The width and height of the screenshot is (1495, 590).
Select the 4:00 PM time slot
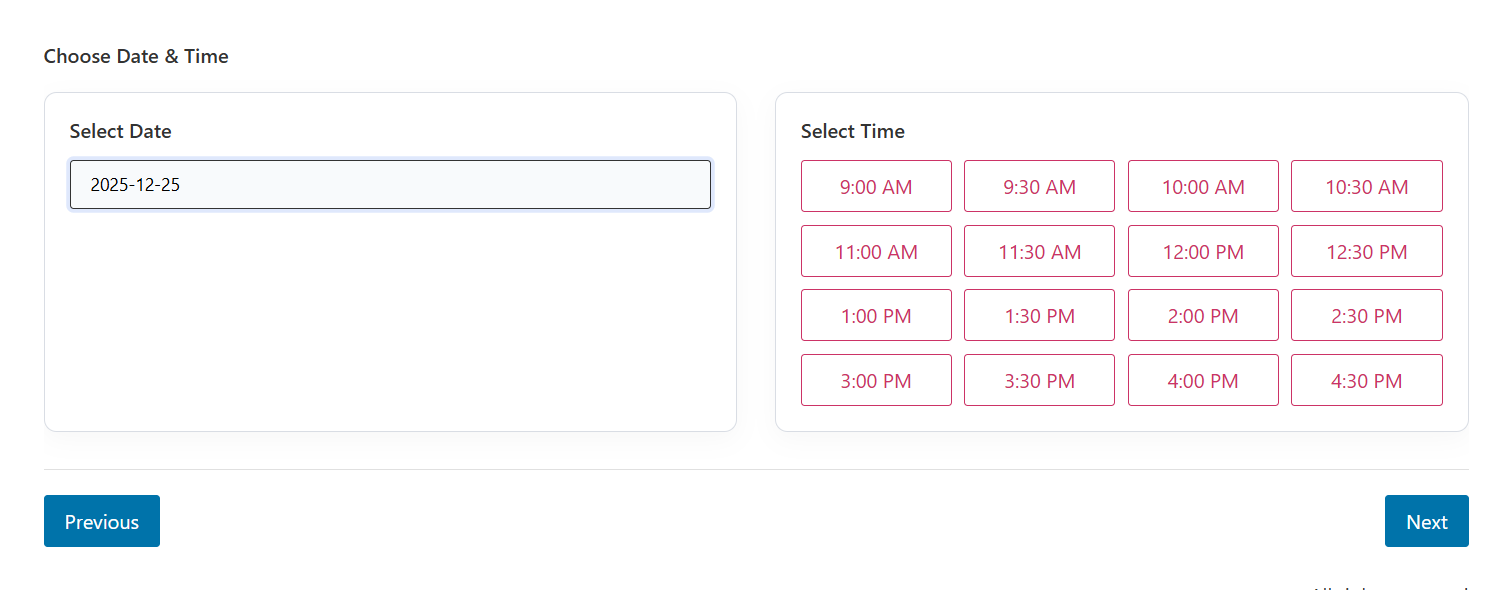click(1203, 380)
